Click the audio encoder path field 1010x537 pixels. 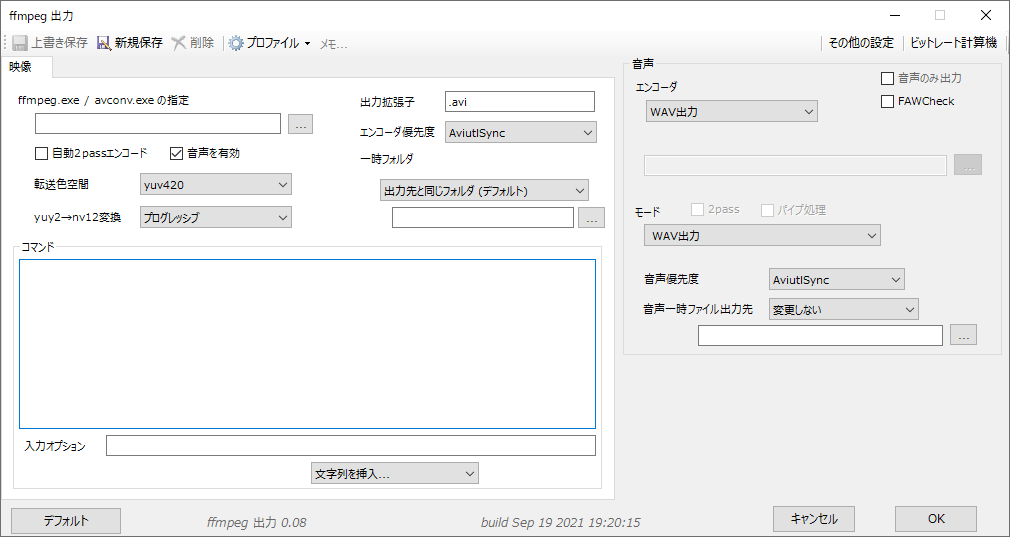tap(796, 165)
